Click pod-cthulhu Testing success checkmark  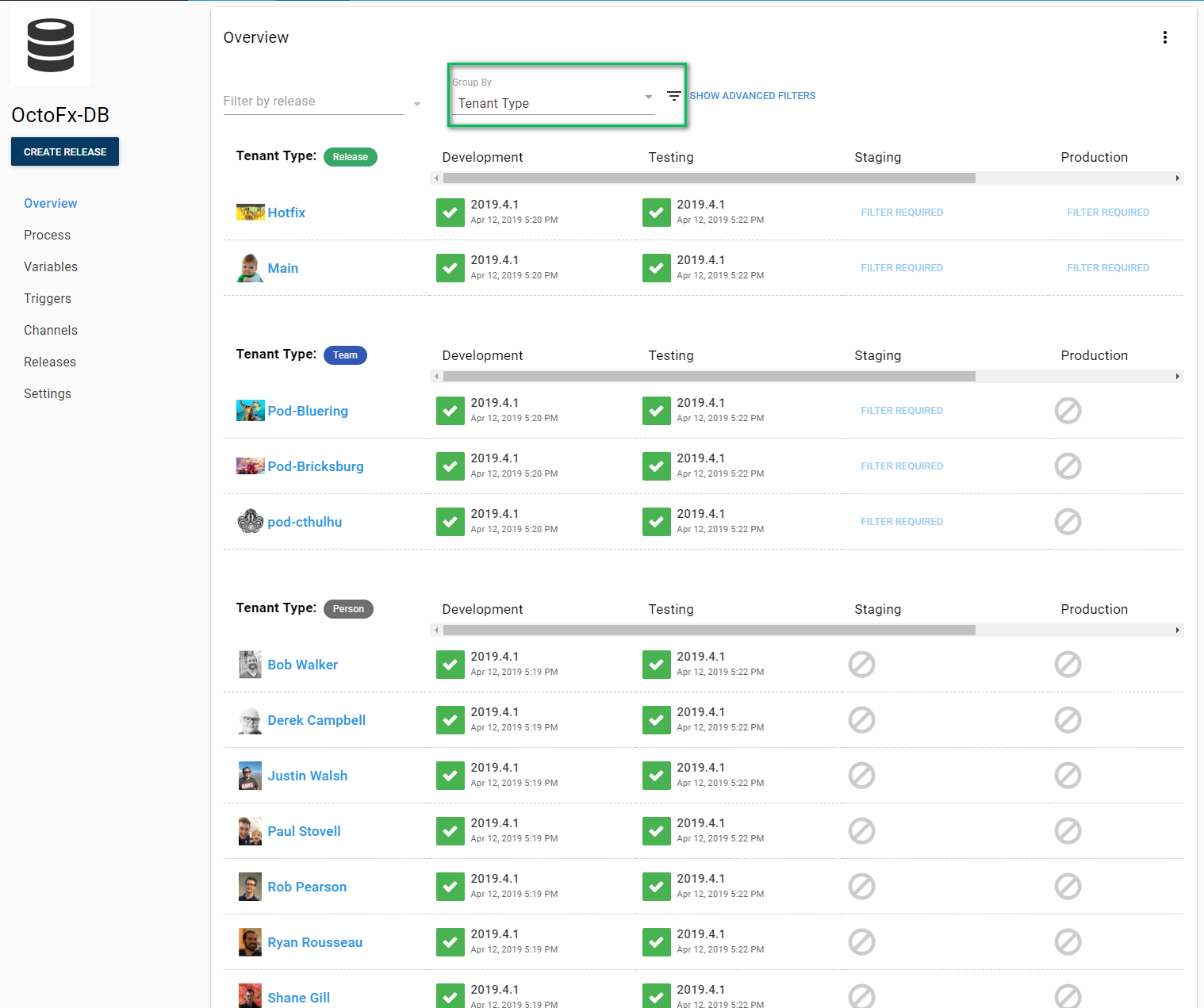pyautogui.click(x=656, y=522)
